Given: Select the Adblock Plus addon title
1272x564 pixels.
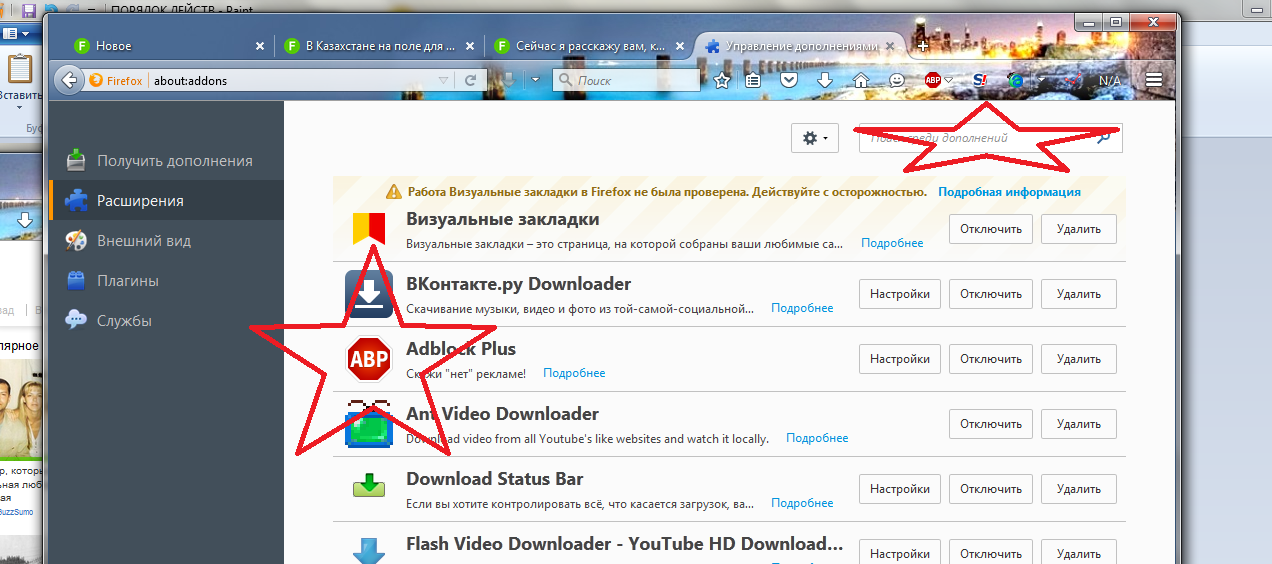Looking at the screenshot, I should click(x=461, y=349).
